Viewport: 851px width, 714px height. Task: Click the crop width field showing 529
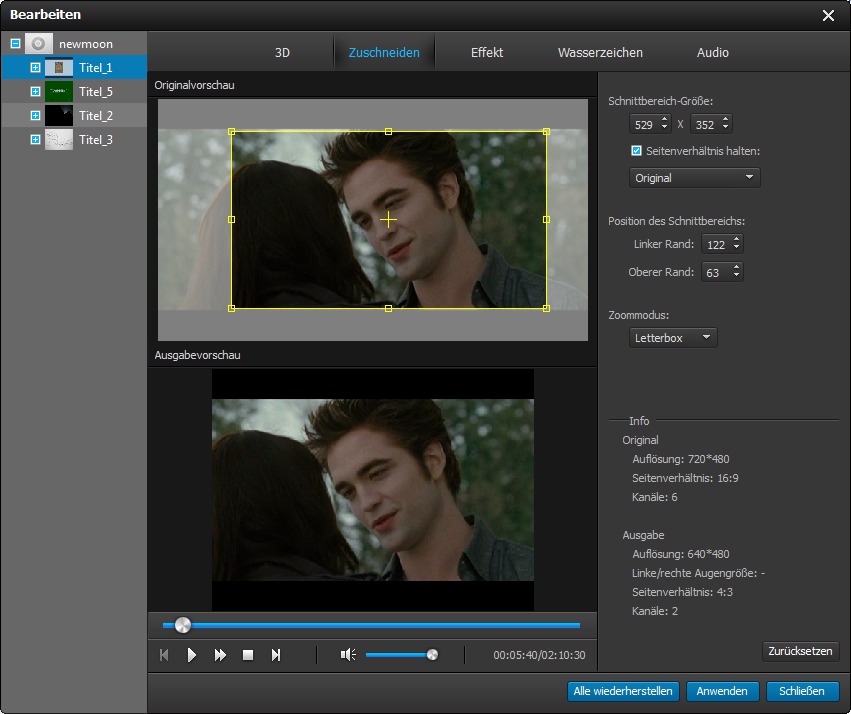(645, 124)
